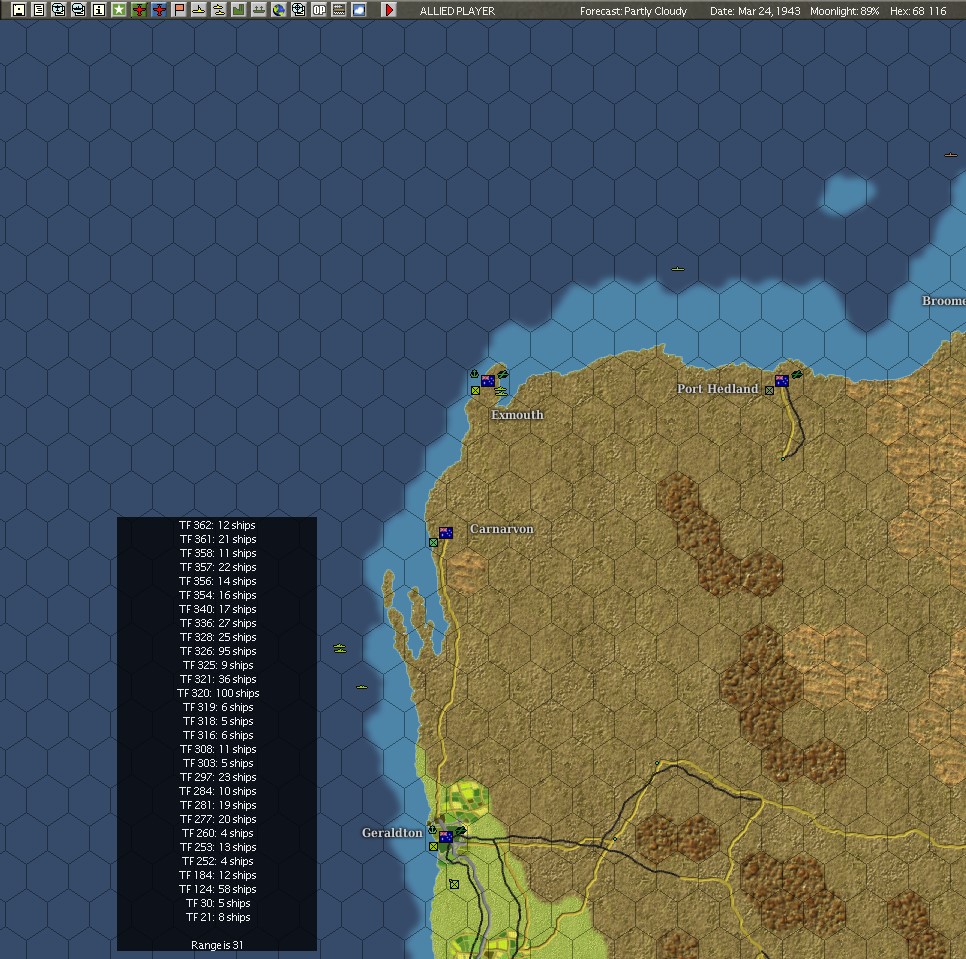Click TF 320: 100 ships list entry
This screenshot has height=959, width=966.
[x=217, y=693]
